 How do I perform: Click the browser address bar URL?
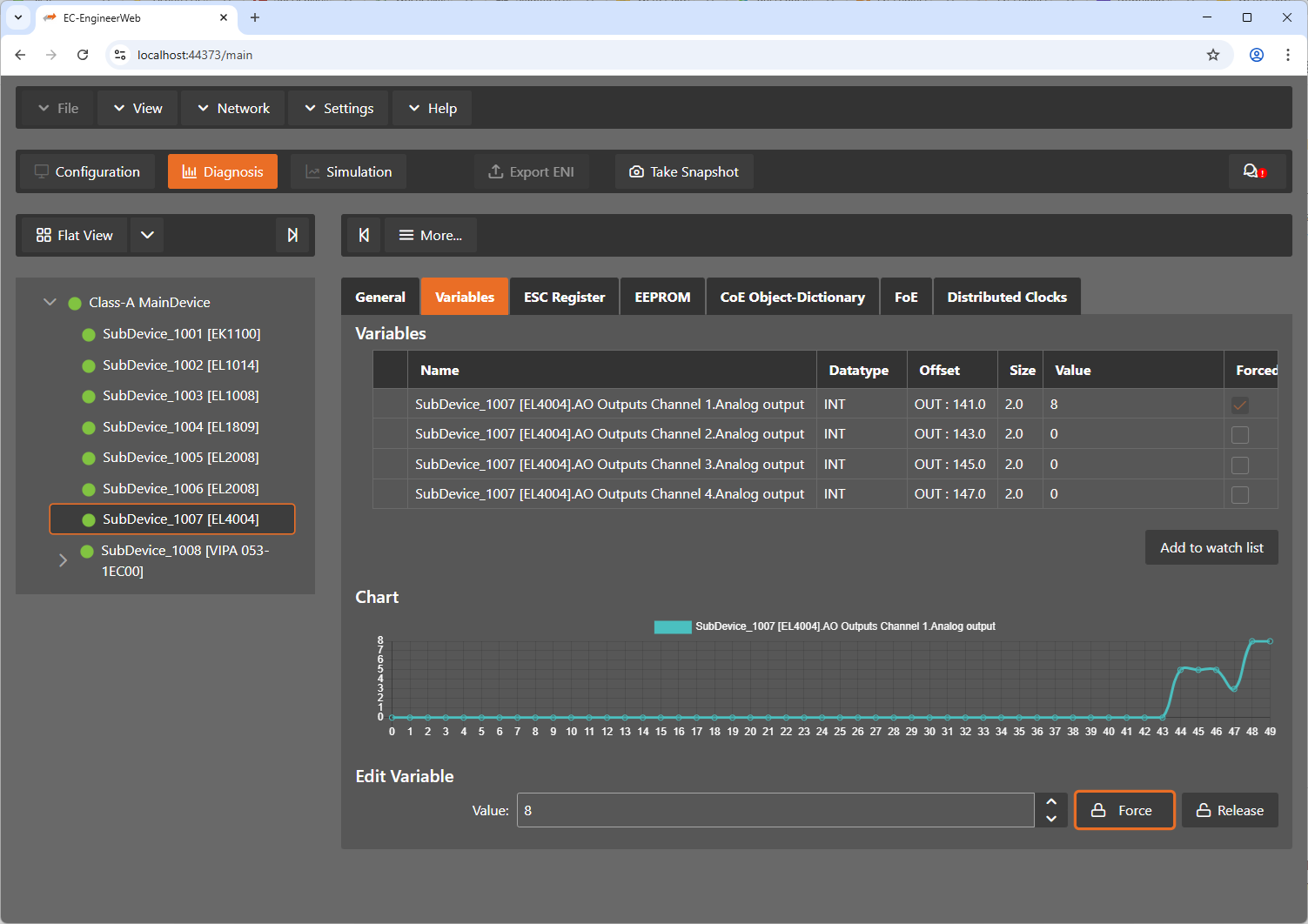(195, 55)
